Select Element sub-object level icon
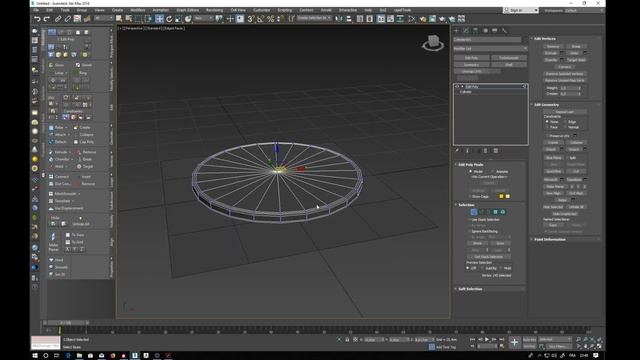640x360 pixels. click(x=503, y=212)
